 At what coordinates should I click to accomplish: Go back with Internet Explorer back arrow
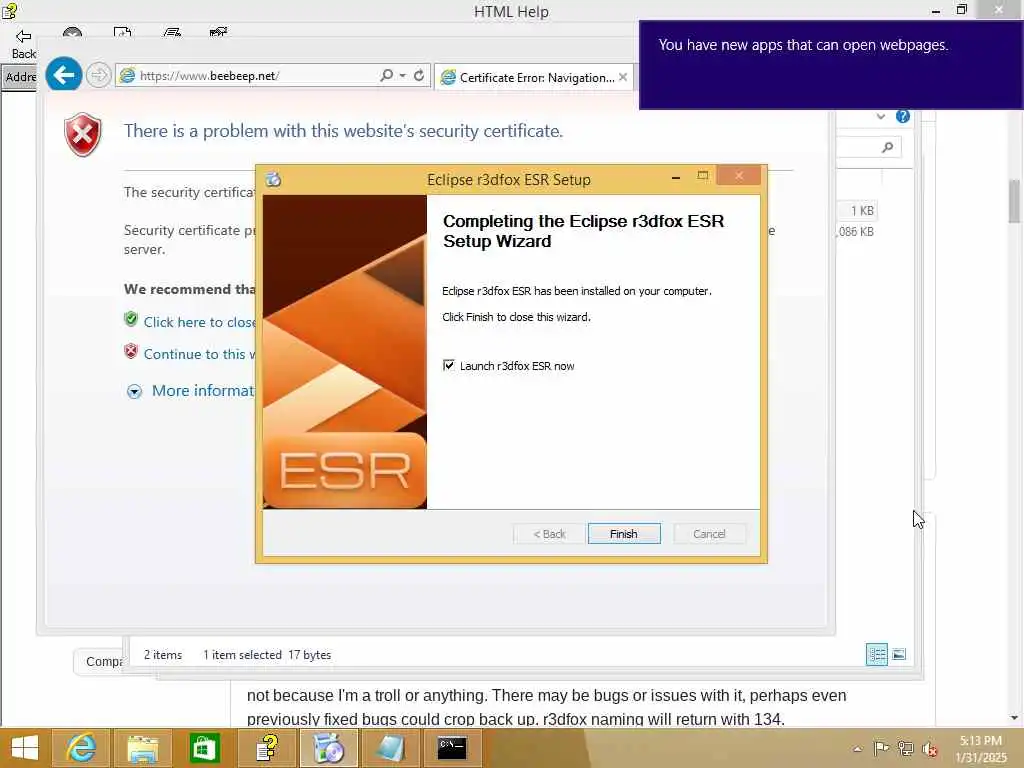click(x=63, y=75)
